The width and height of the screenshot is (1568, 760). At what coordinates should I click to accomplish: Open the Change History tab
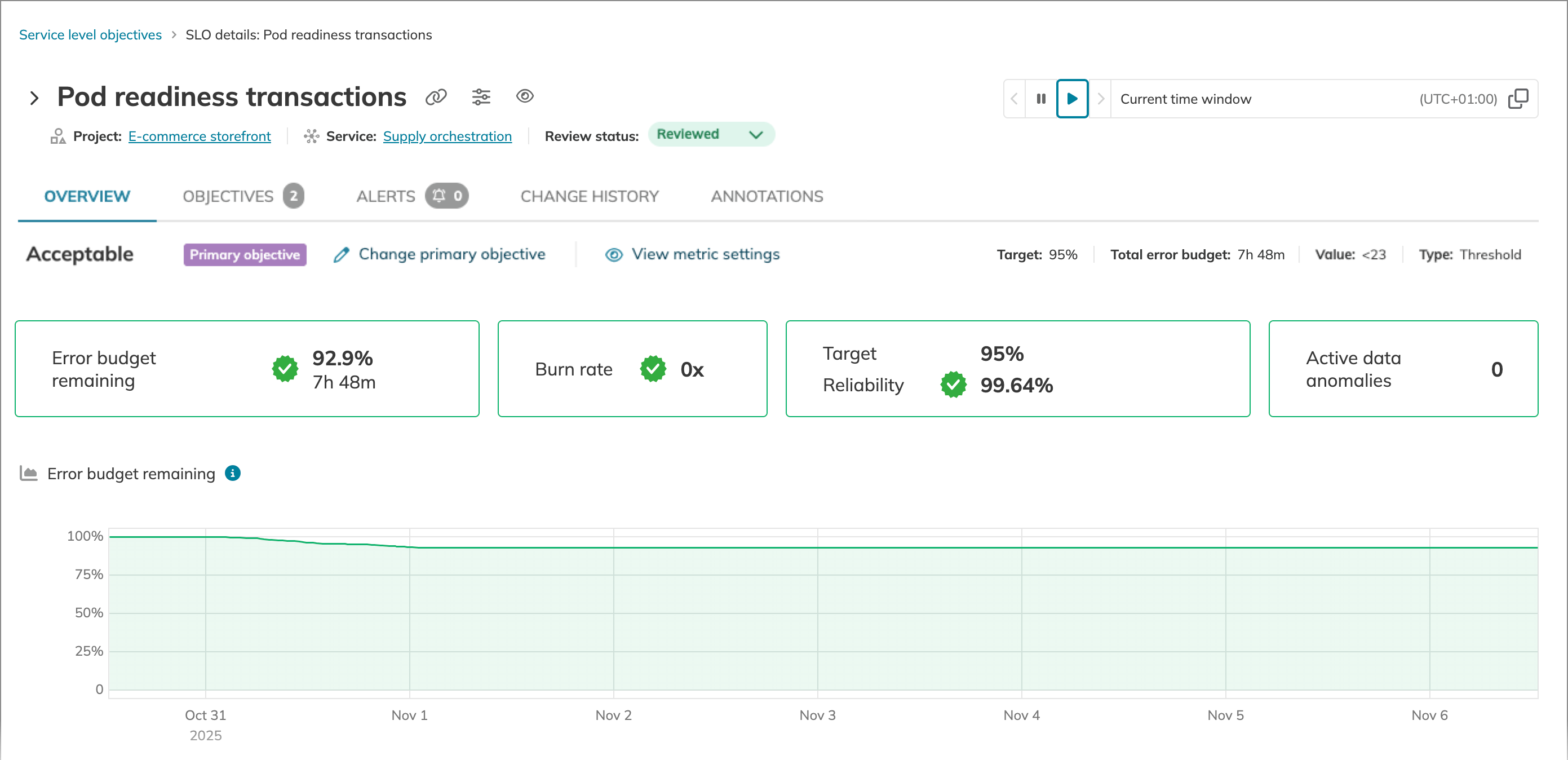(x=589, y=196)
